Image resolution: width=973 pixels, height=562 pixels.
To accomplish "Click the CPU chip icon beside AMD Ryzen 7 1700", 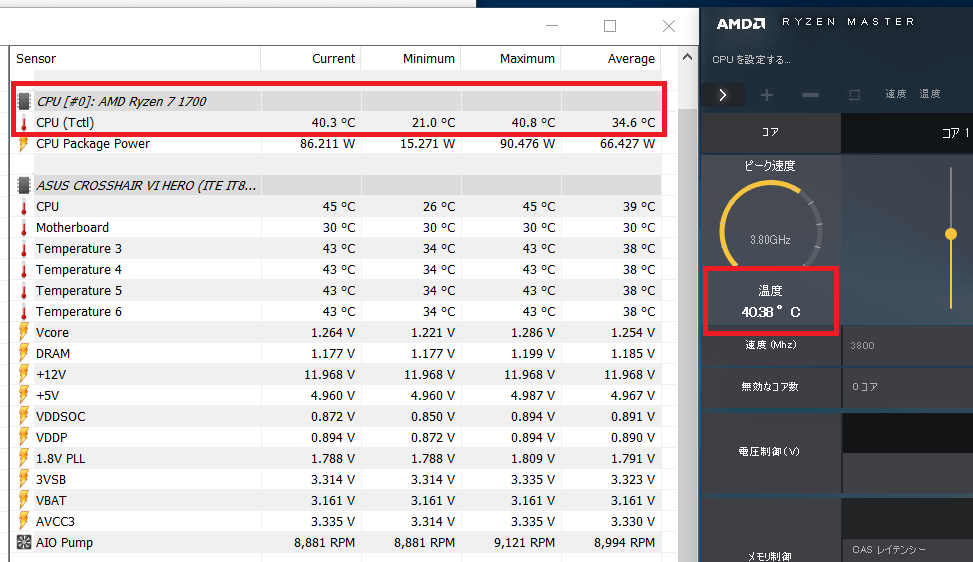I will [24, 101].
